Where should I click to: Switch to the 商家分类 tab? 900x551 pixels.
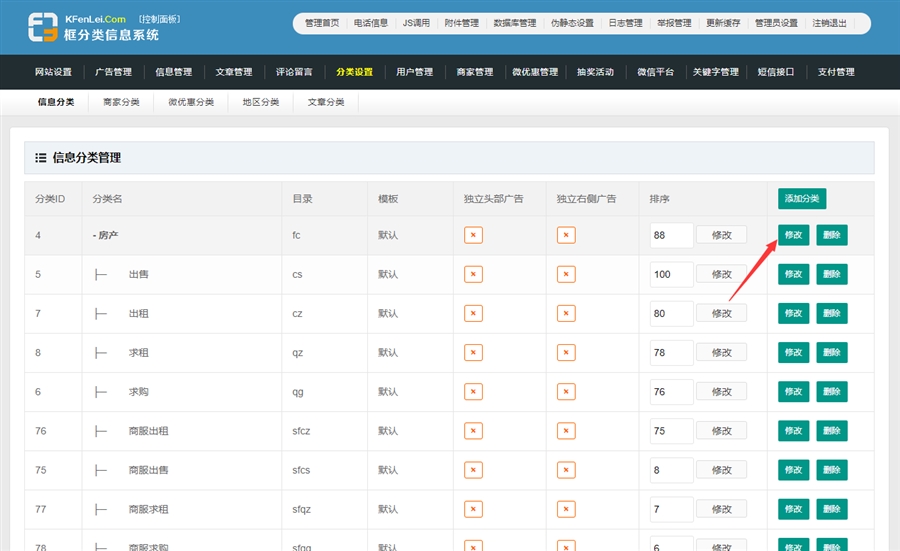coord(121,102)
